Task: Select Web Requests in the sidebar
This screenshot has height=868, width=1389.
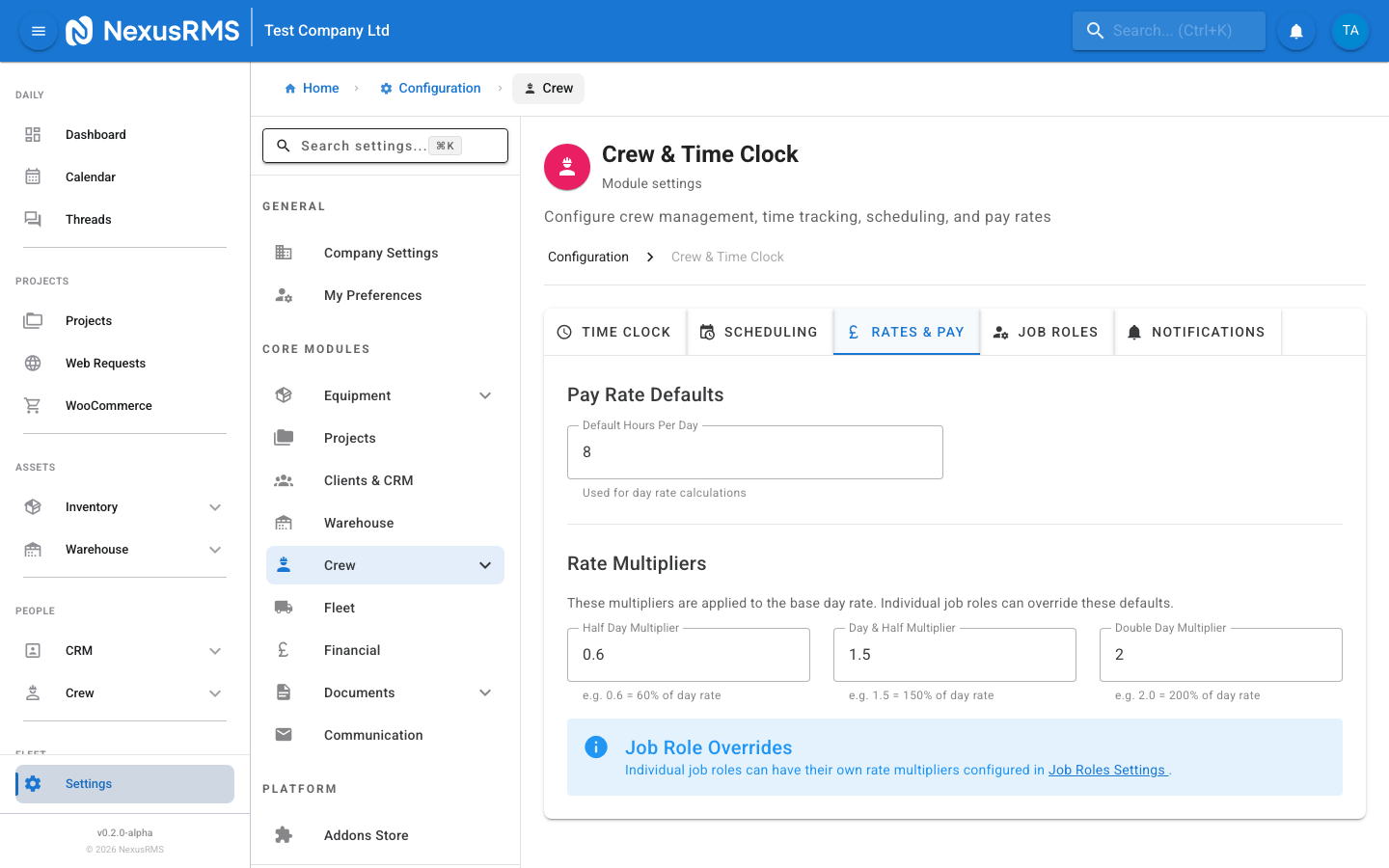Action: tap(103, 363)
